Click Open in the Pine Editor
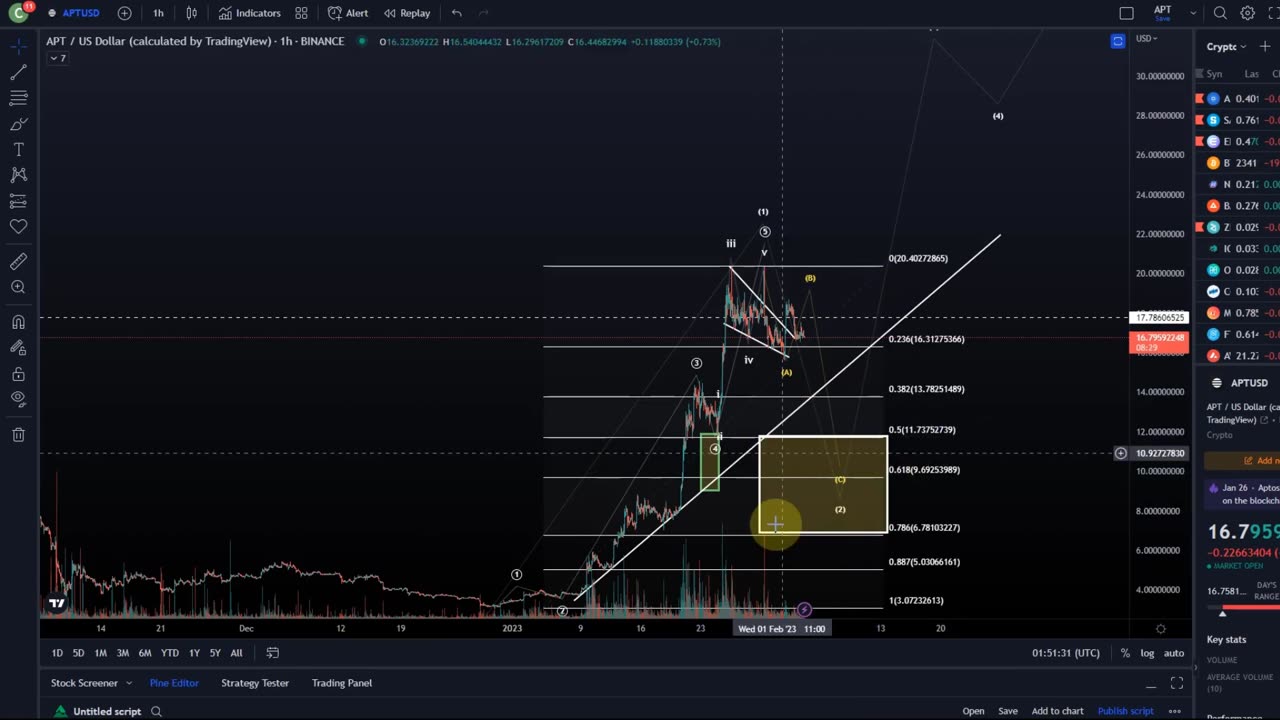The height and width of the screenshot is (720, 1280). [x=973, y=711]
